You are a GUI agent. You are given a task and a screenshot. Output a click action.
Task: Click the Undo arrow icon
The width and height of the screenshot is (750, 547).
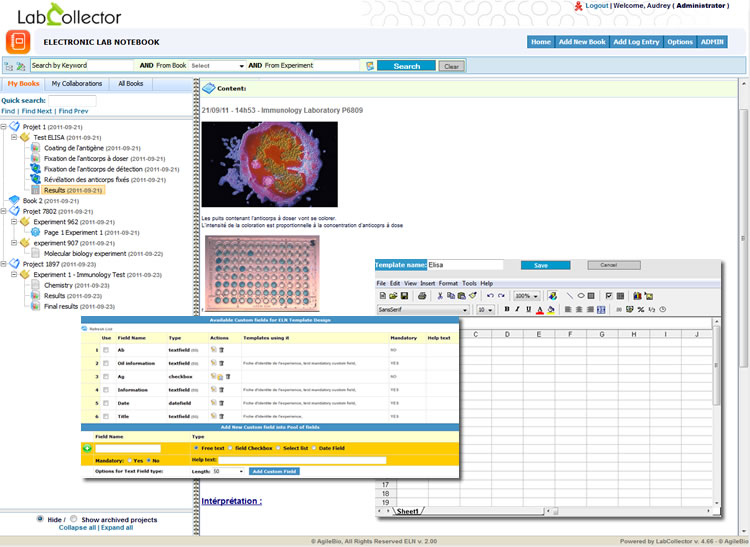(490, 296)
